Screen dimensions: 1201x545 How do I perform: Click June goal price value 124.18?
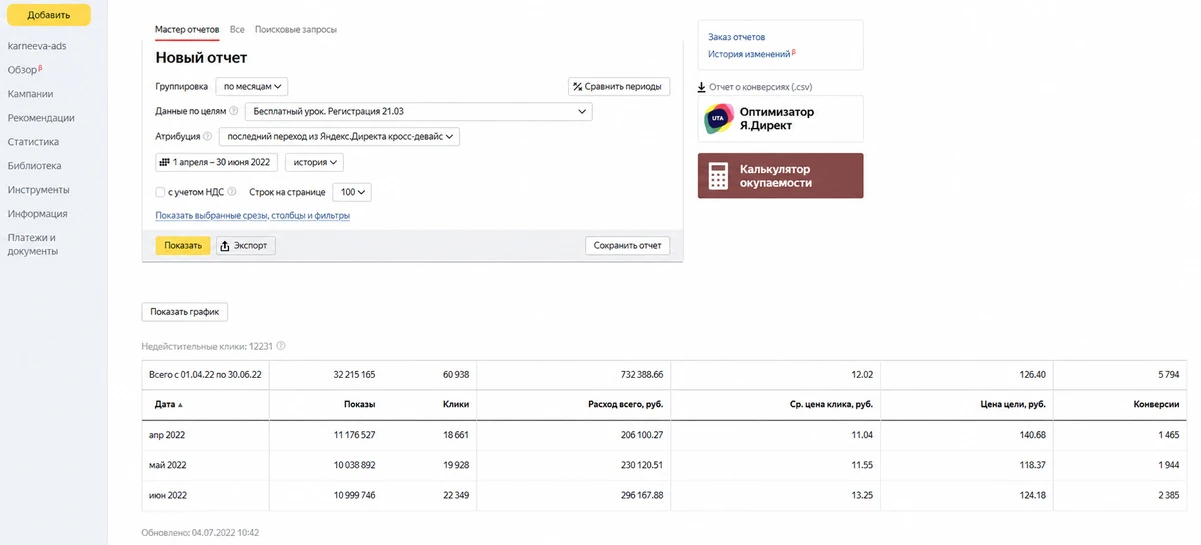coord(1032,496)
